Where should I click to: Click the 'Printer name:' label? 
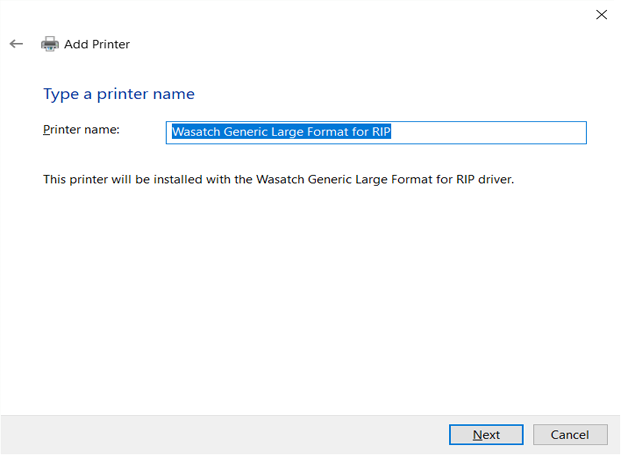coord(81,129)
